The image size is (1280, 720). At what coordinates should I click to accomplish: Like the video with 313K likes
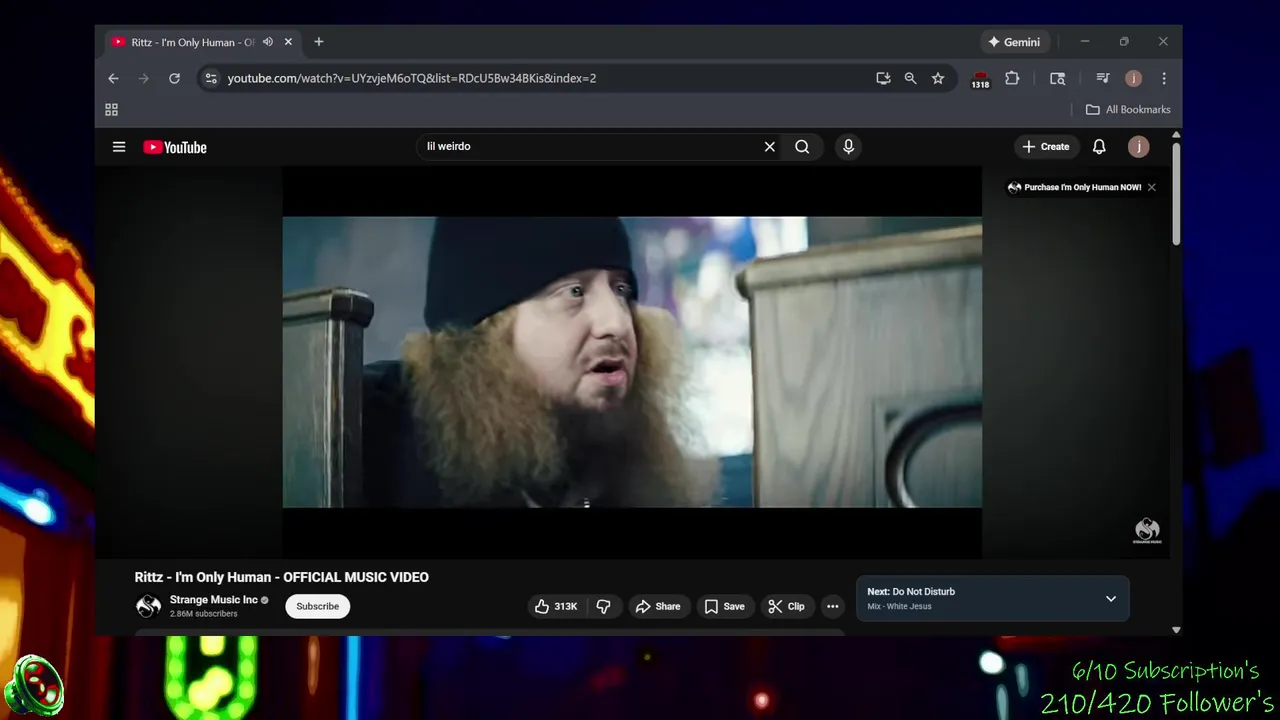click(x=557, y=606)
